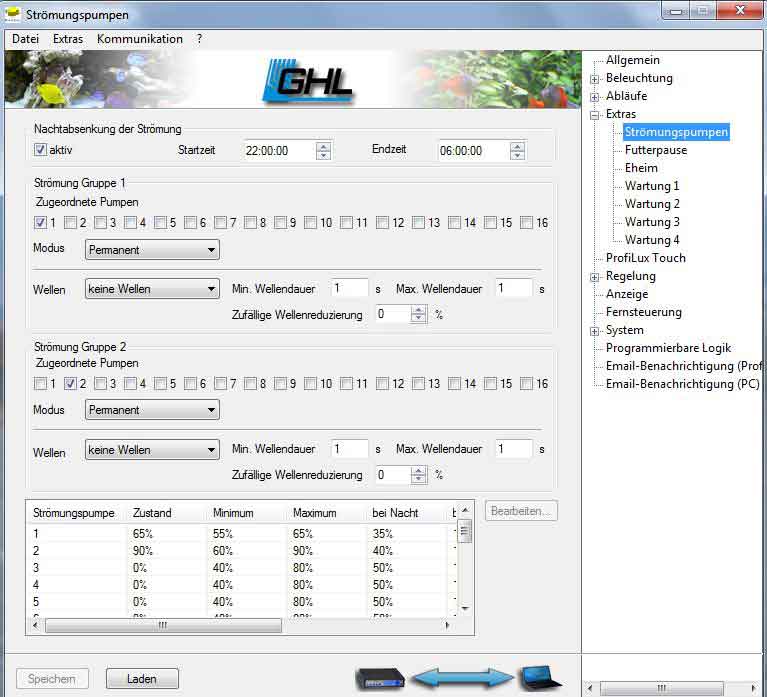Click the blue double-arrow transfer icon
Image resolution: width=767 pixels, height=697 pixels.
(x=461, y=678)
